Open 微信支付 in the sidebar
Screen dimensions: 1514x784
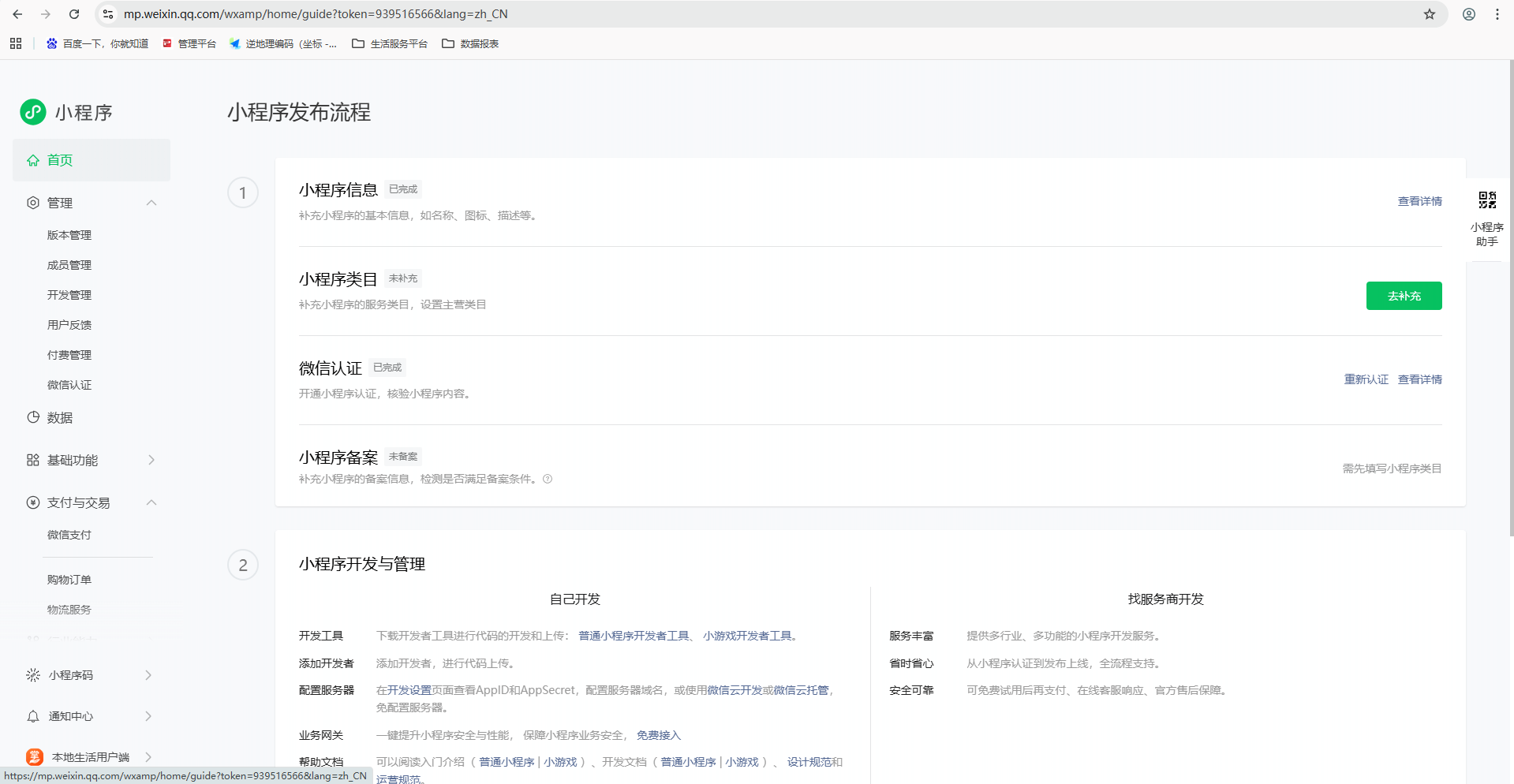[x=69, y=535]
